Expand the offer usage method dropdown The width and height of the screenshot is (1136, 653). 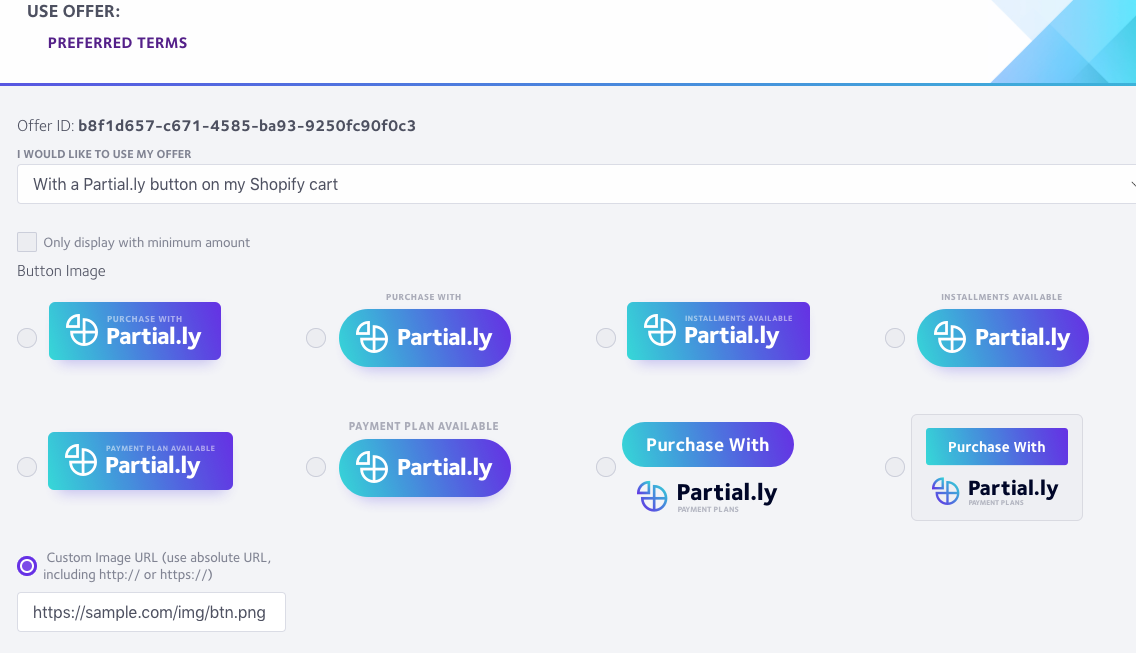[x=577, y=184]
